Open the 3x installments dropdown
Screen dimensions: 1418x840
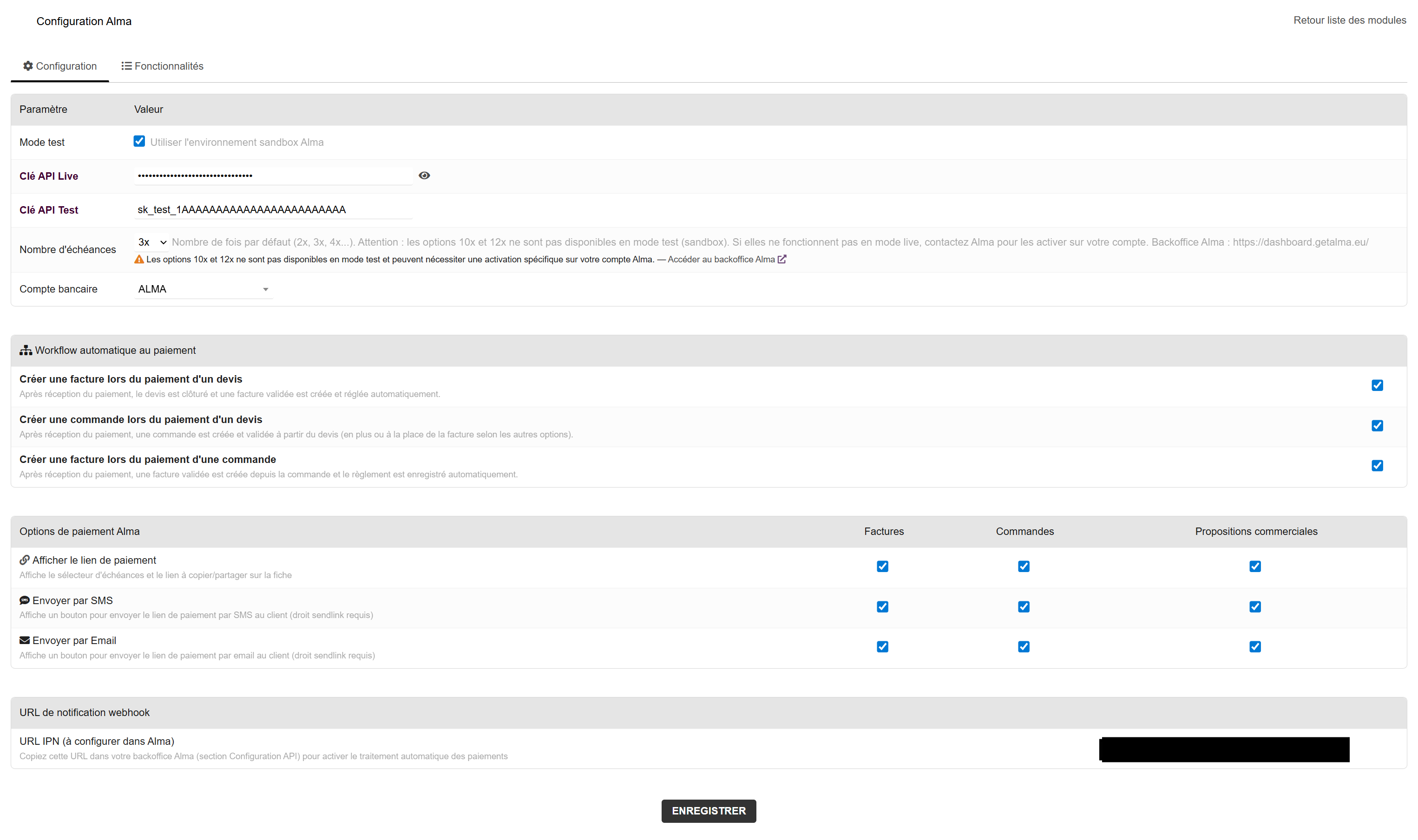coord(152,242)
